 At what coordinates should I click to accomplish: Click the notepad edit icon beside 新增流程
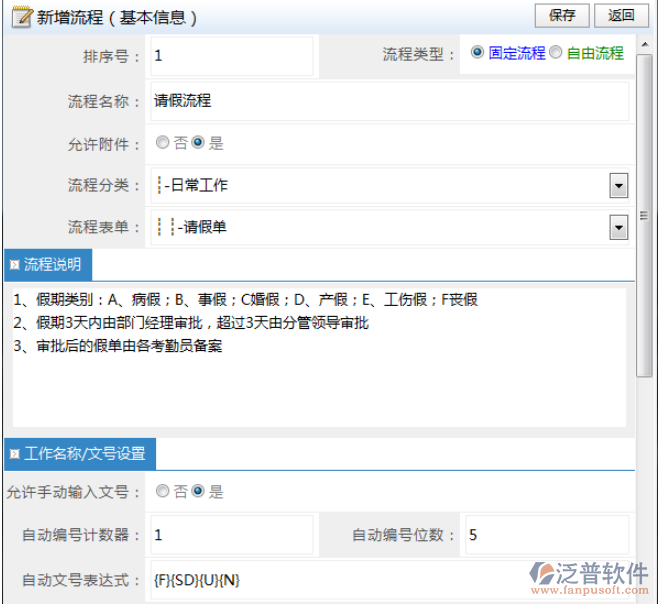(21, 17)
